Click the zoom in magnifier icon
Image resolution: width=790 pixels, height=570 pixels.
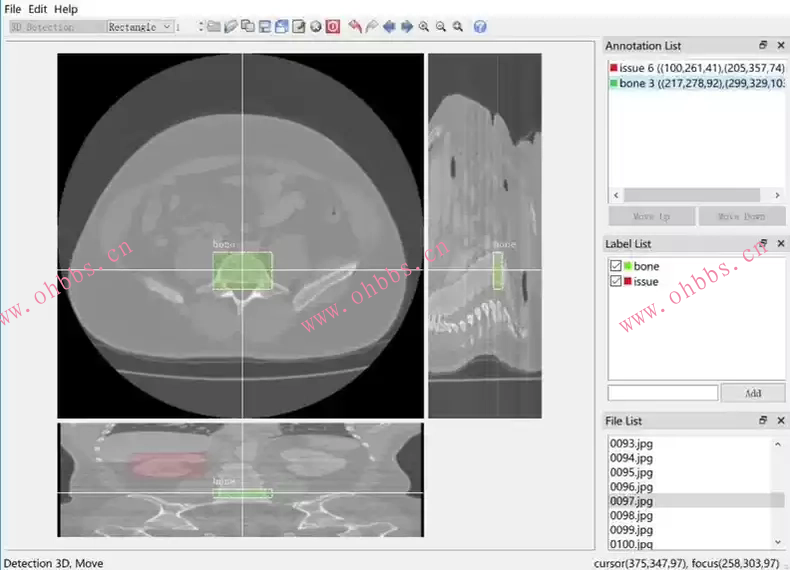(424, 27)
